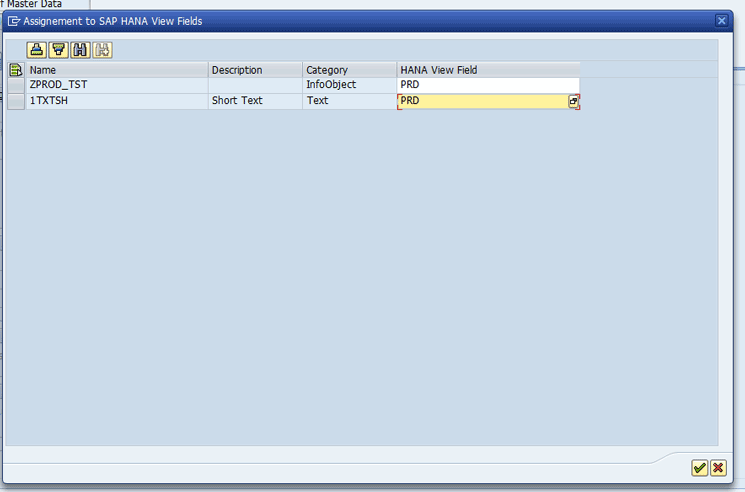Click the 1TXTSH name cell
The image size is (745, 492).
pyautogui.click(x=117, y=101)
